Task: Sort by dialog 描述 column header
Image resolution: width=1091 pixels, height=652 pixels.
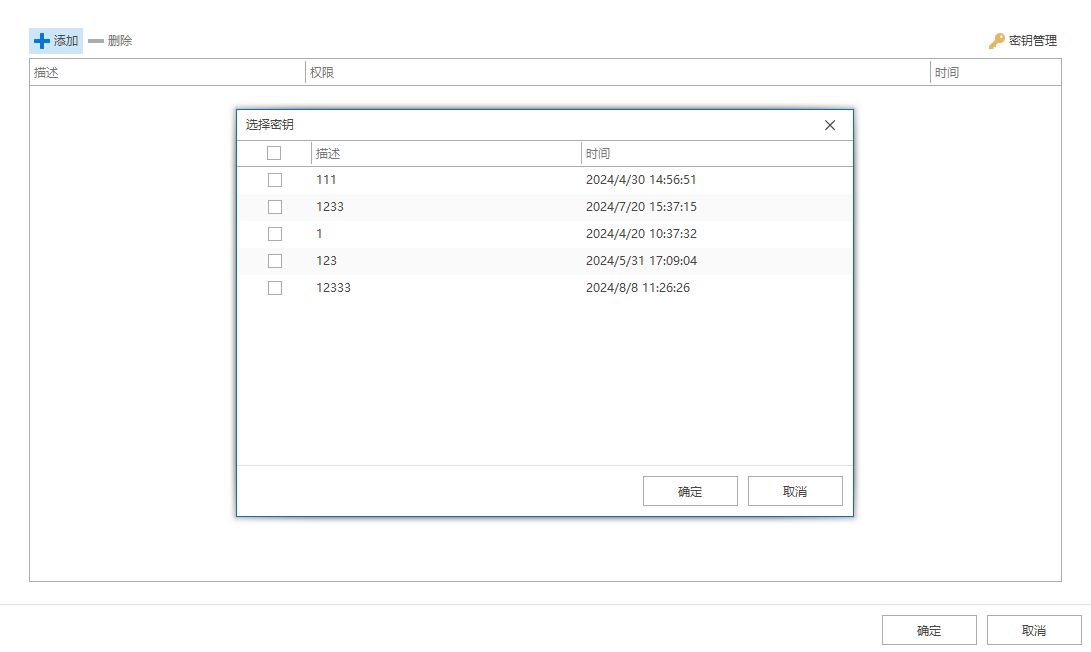Action: 446,154
